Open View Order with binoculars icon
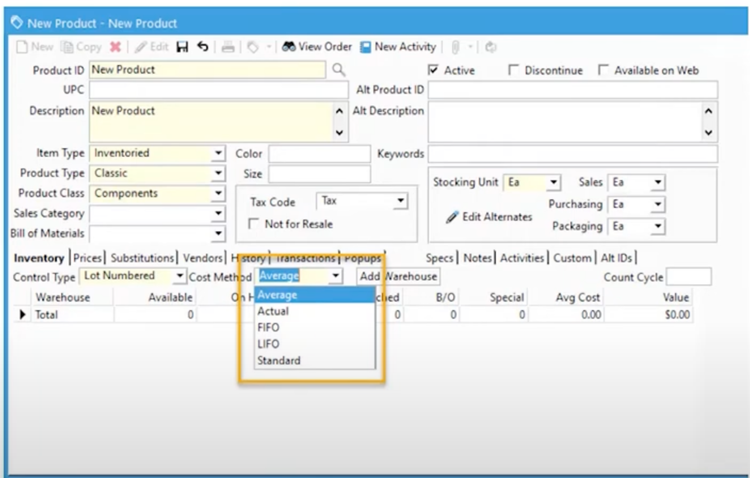Viewport: 750px width, 478px height. (x=316, y=47)
